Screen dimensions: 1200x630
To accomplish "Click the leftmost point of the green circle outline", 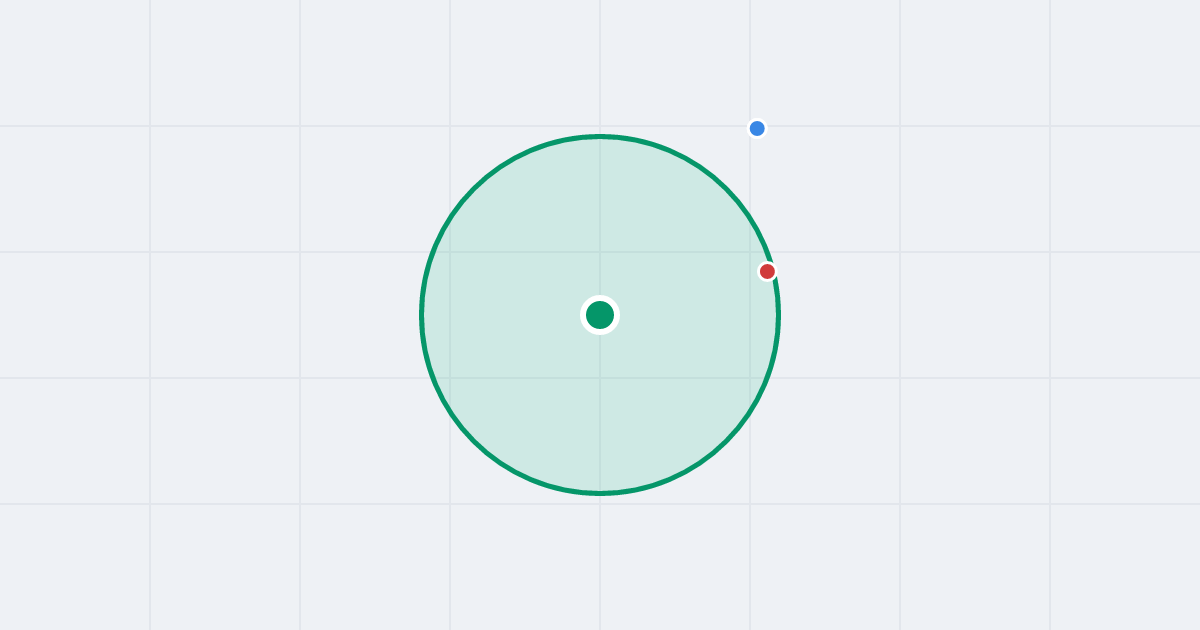I will point(421,315).
